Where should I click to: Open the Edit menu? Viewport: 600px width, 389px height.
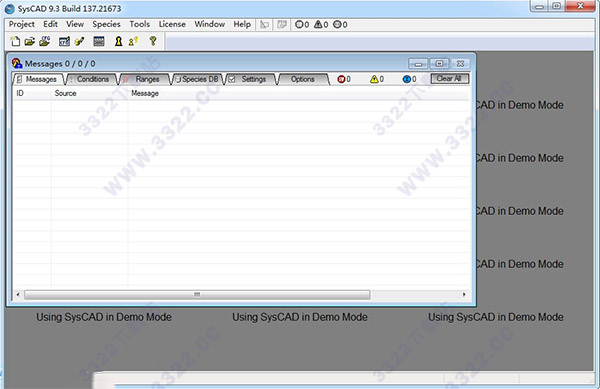point(50,24)
